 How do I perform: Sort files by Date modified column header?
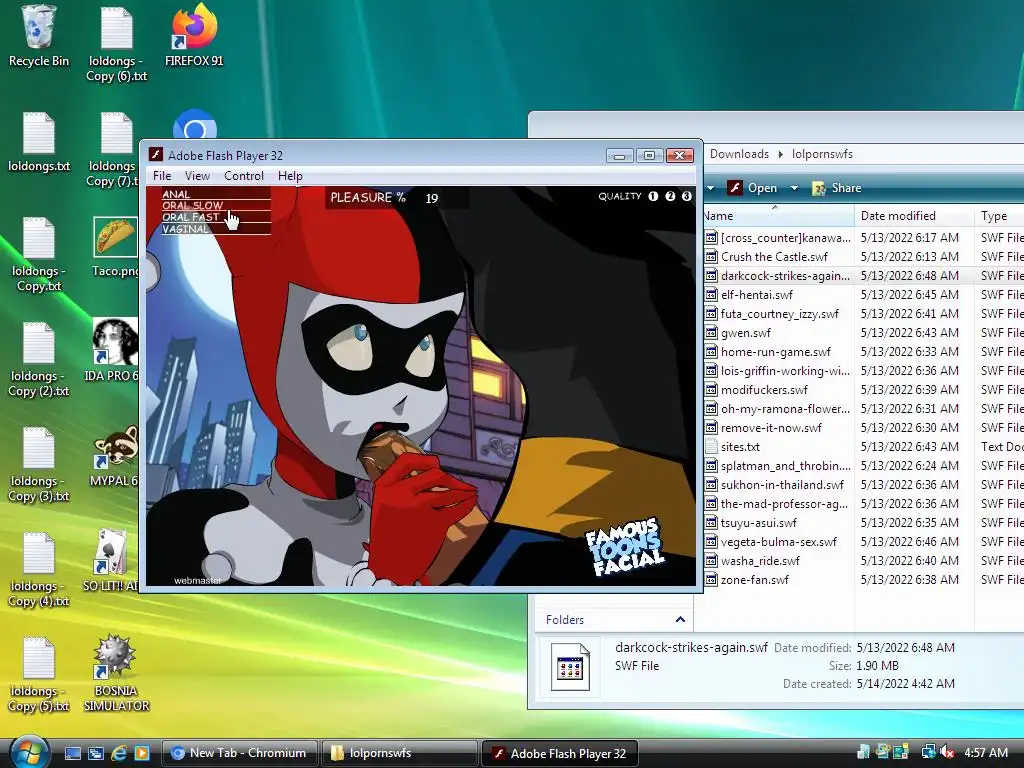pyautogui.click(x=914, y=216)
